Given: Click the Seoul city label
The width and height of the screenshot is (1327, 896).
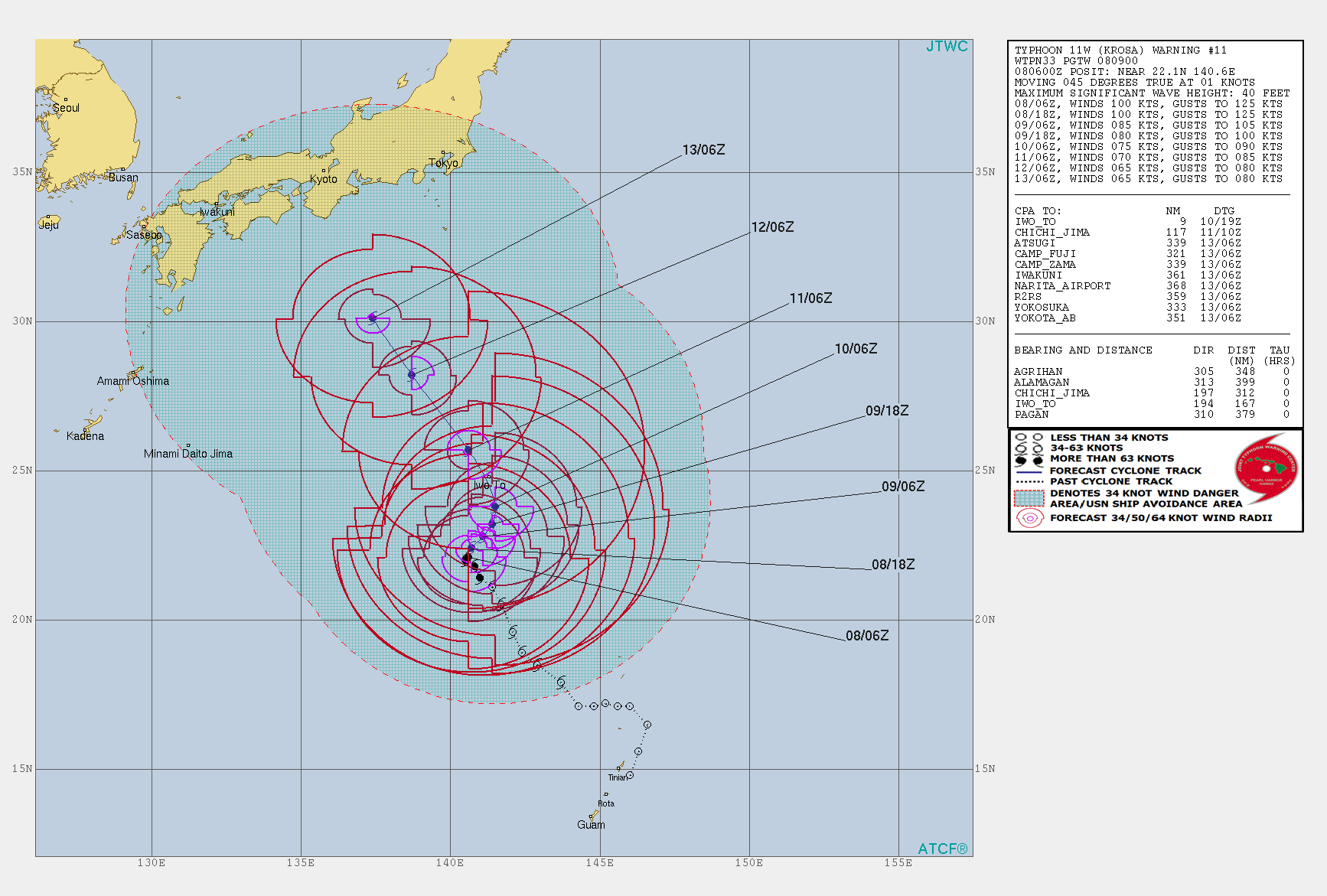Looking at the screenshot, I should (x=66, y=108).
